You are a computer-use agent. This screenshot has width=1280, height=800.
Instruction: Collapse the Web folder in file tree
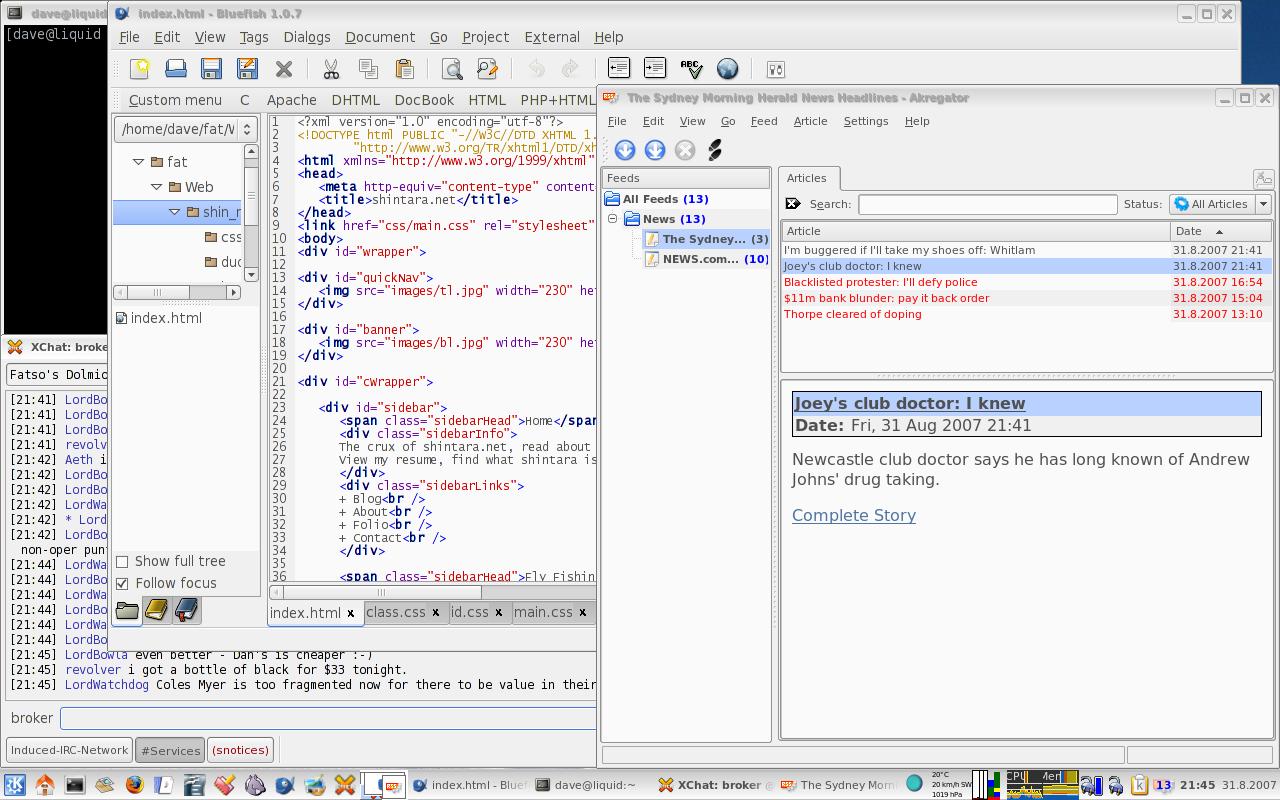(x=156, y=187)
